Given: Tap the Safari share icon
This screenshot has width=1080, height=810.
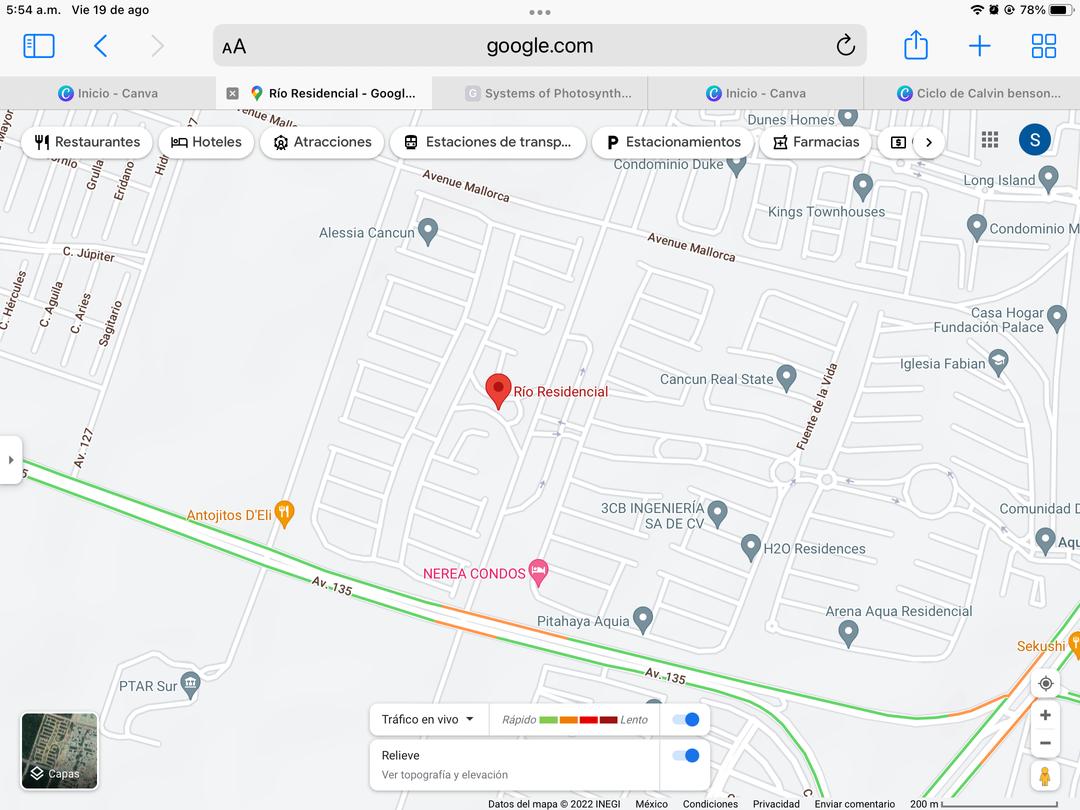Looking at the screenshot, I should 915,45.
